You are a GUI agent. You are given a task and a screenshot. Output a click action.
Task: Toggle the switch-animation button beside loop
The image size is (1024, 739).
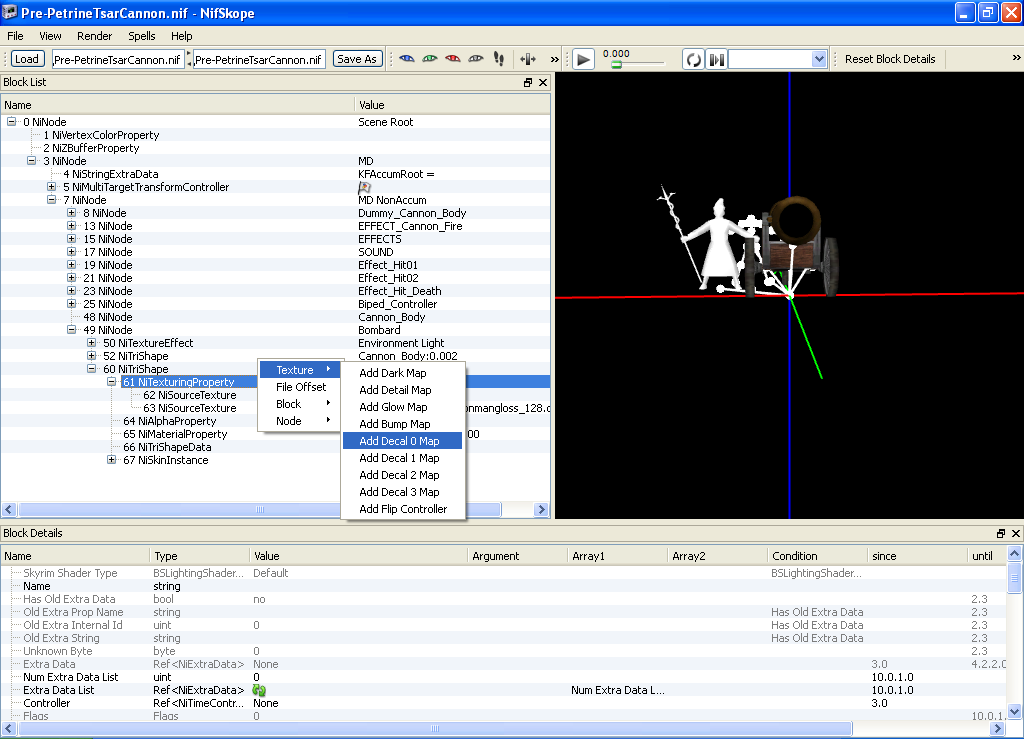point(716,59)
